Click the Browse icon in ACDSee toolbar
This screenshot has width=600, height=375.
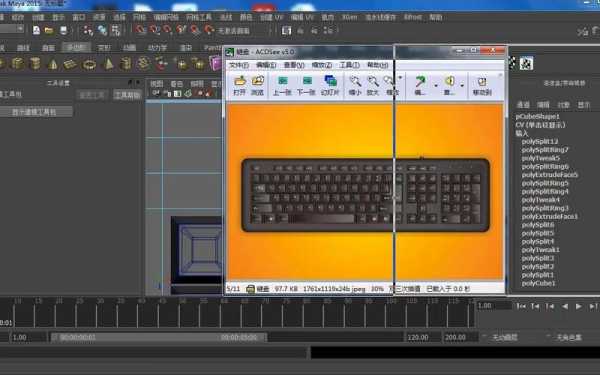tap(258, 85)
